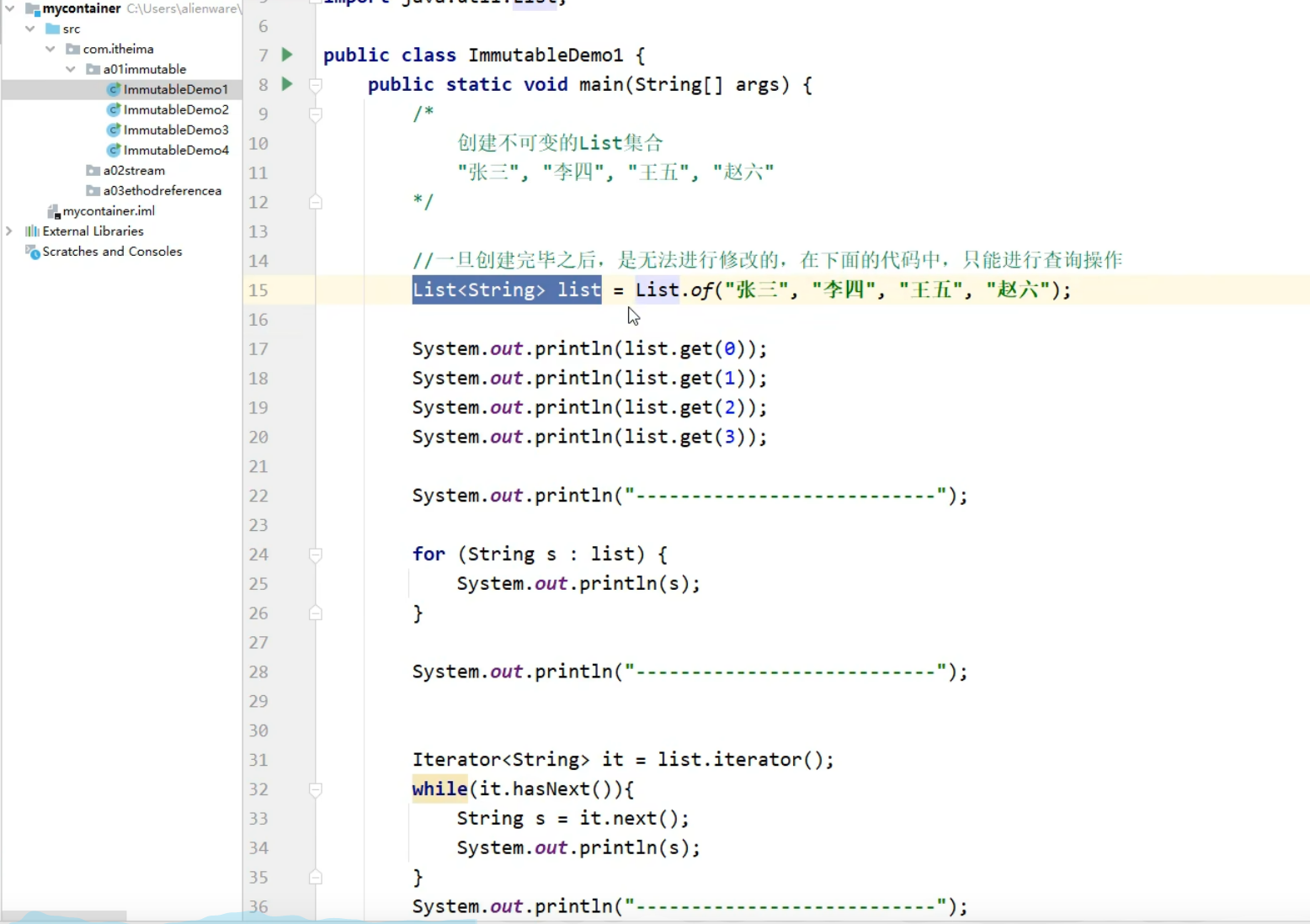
Task: Click the mycontainer.iml module file icon
Action: click(x=53, y=210)
